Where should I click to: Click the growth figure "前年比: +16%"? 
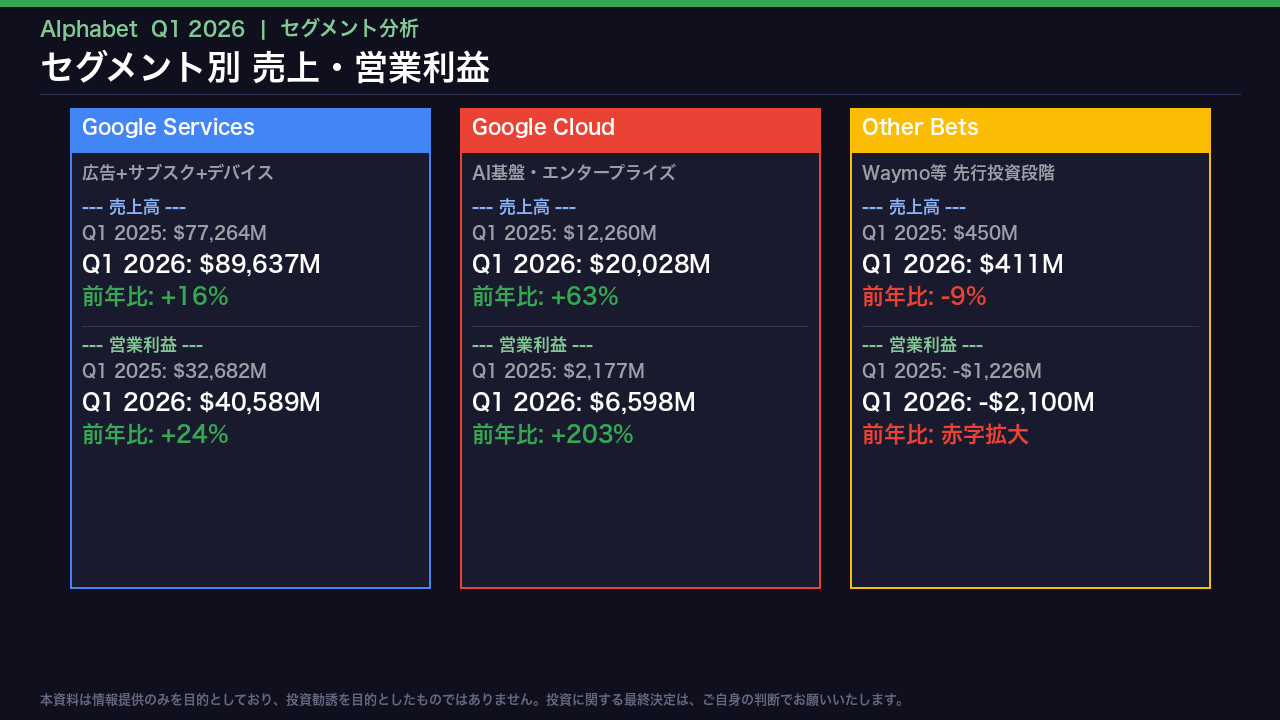[155, 297]
